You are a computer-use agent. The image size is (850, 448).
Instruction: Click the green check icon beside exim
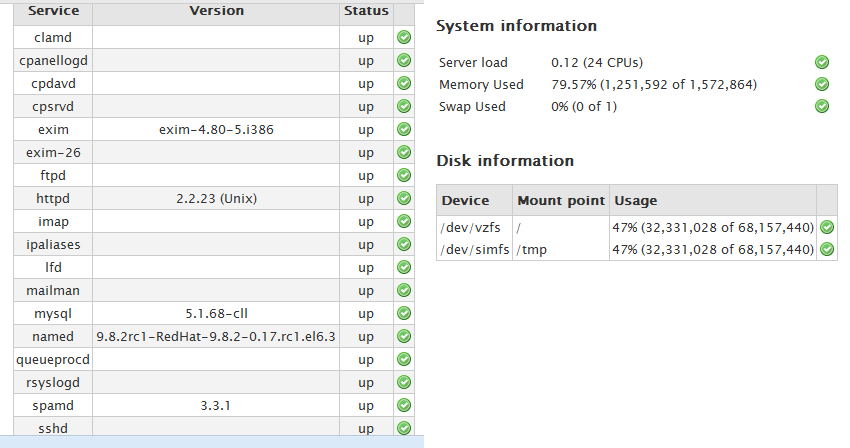pos(404,129)
